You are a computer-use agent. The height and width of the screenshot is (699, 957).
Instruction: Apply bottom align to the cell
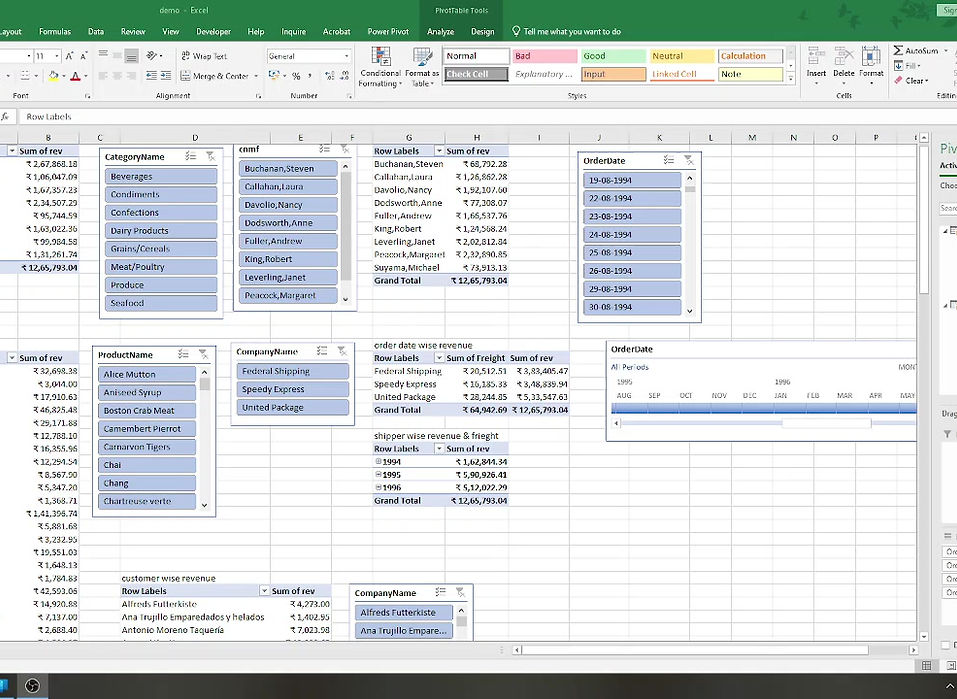click(x=131, y=57)
